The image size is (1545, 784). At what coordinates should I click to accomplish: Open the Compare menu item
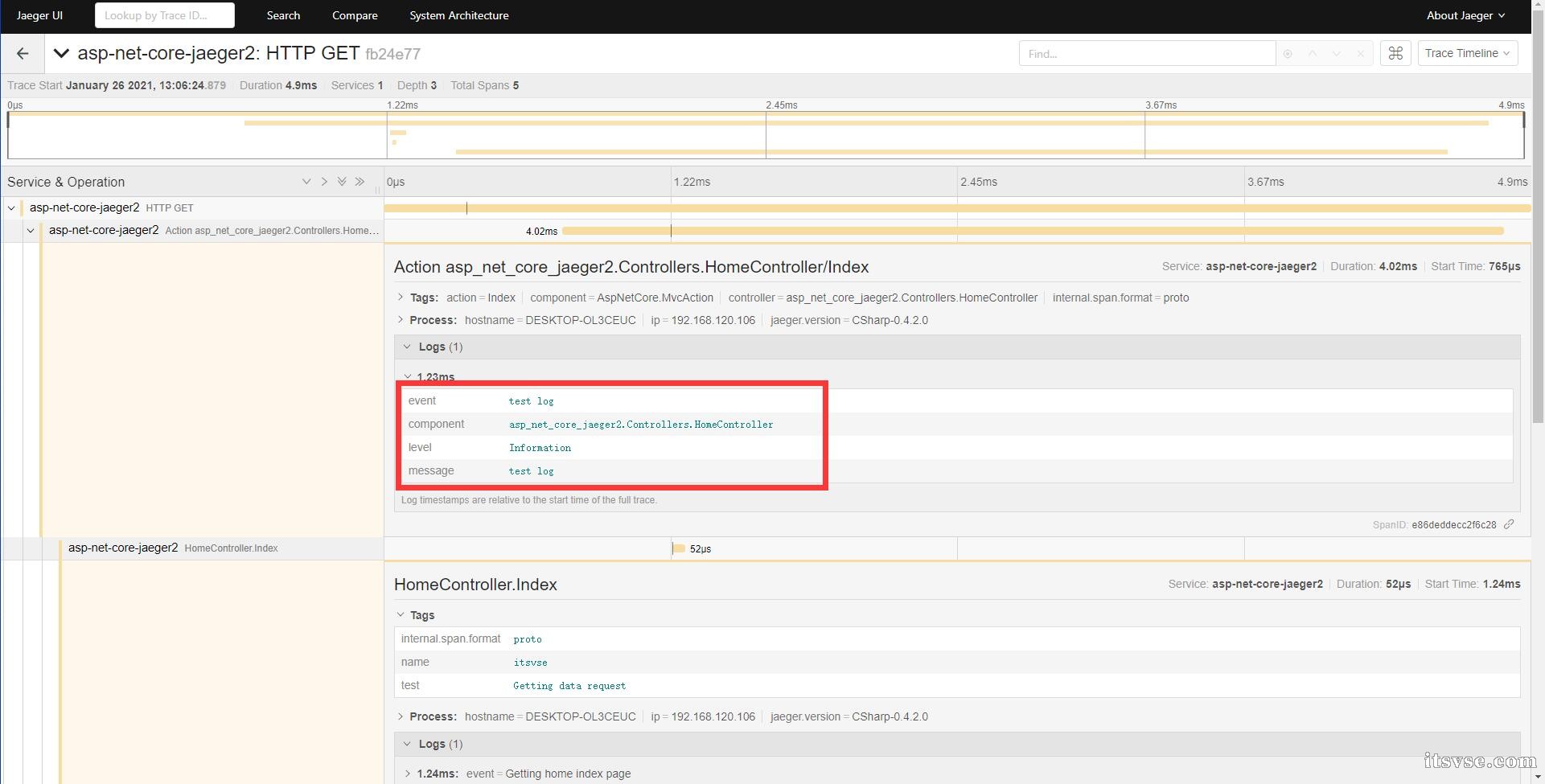point(355,15)
